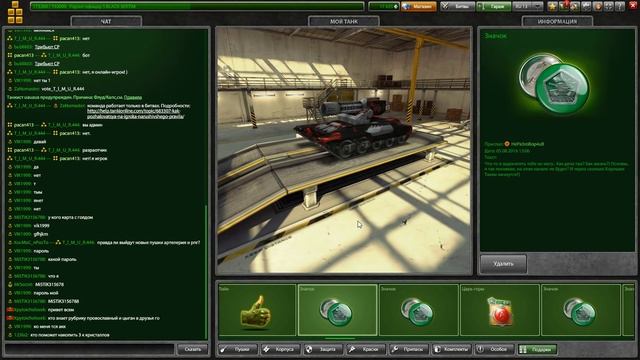Toggle fullscreen mode icon

[608, 7]
